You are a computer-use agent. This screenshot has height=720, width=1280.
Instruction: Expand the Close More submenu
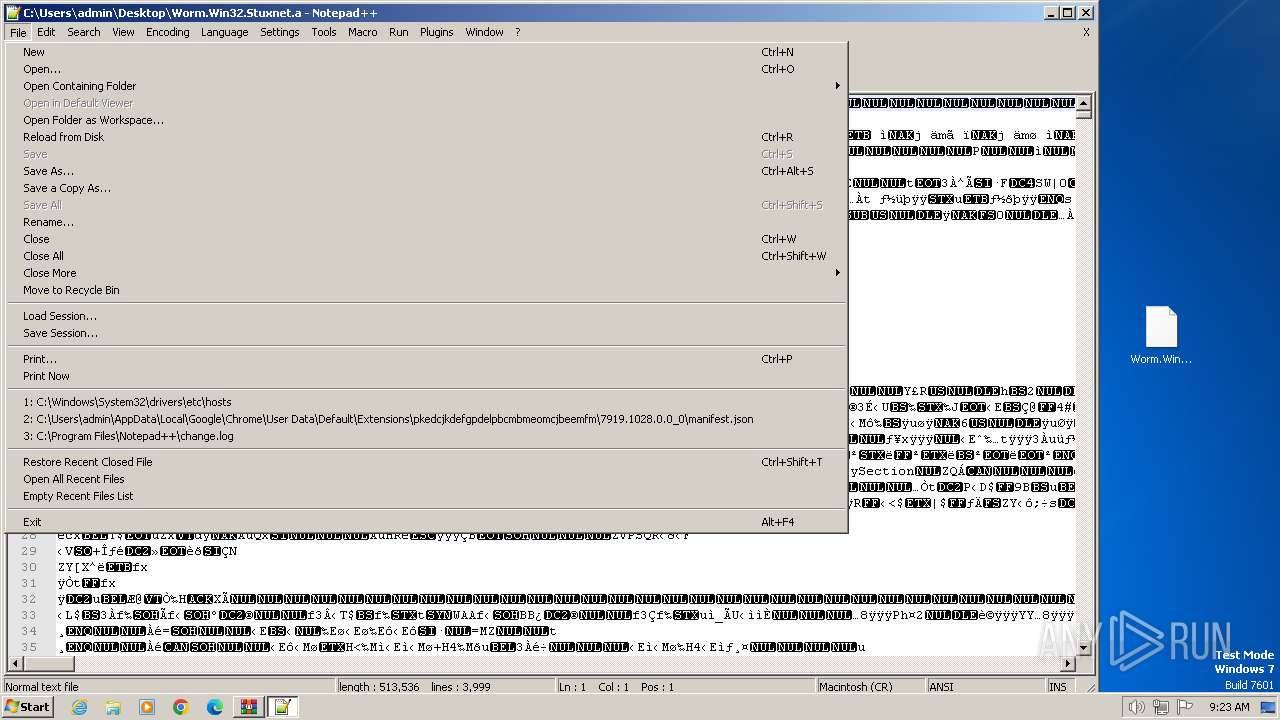click(x=427, y=273)
